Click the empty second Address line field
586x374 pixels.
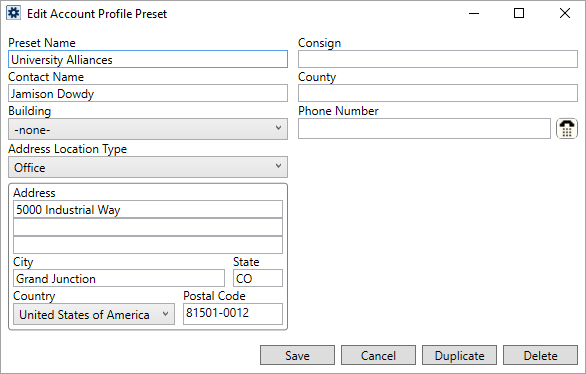[148, 227]
